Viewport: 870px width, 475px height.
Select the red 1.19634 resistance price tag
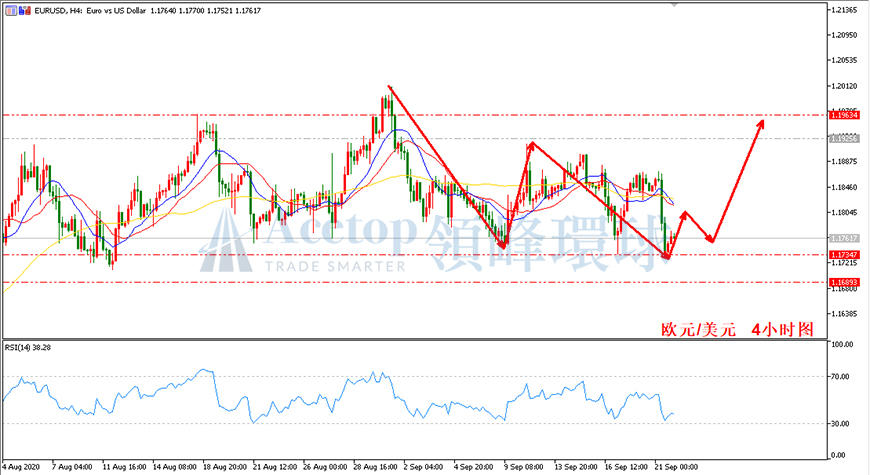tap(844, 115)
